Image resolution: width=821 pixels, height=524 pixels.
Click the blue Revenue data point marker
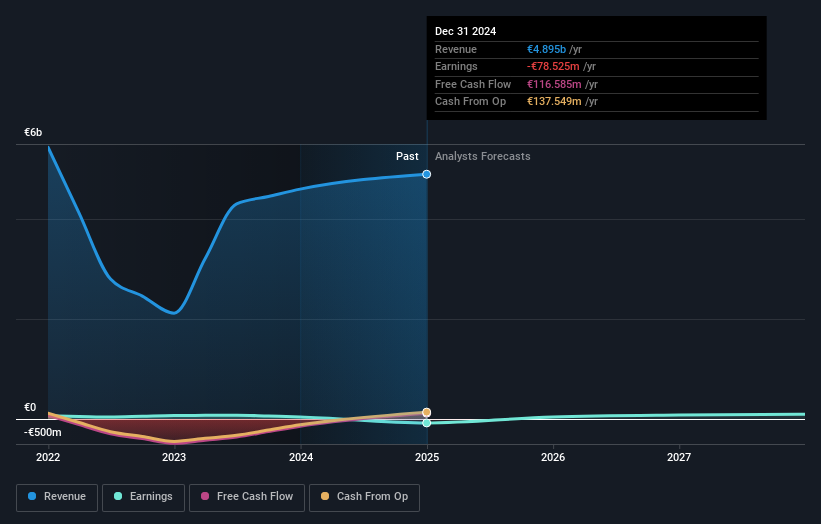[427, 174]
